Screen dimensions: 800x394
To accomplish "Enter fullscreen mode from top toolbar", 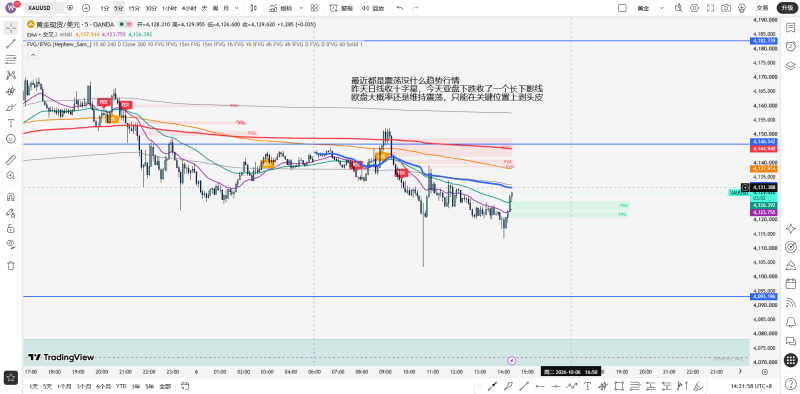I will pyautogui.click(x=710, y=8).
